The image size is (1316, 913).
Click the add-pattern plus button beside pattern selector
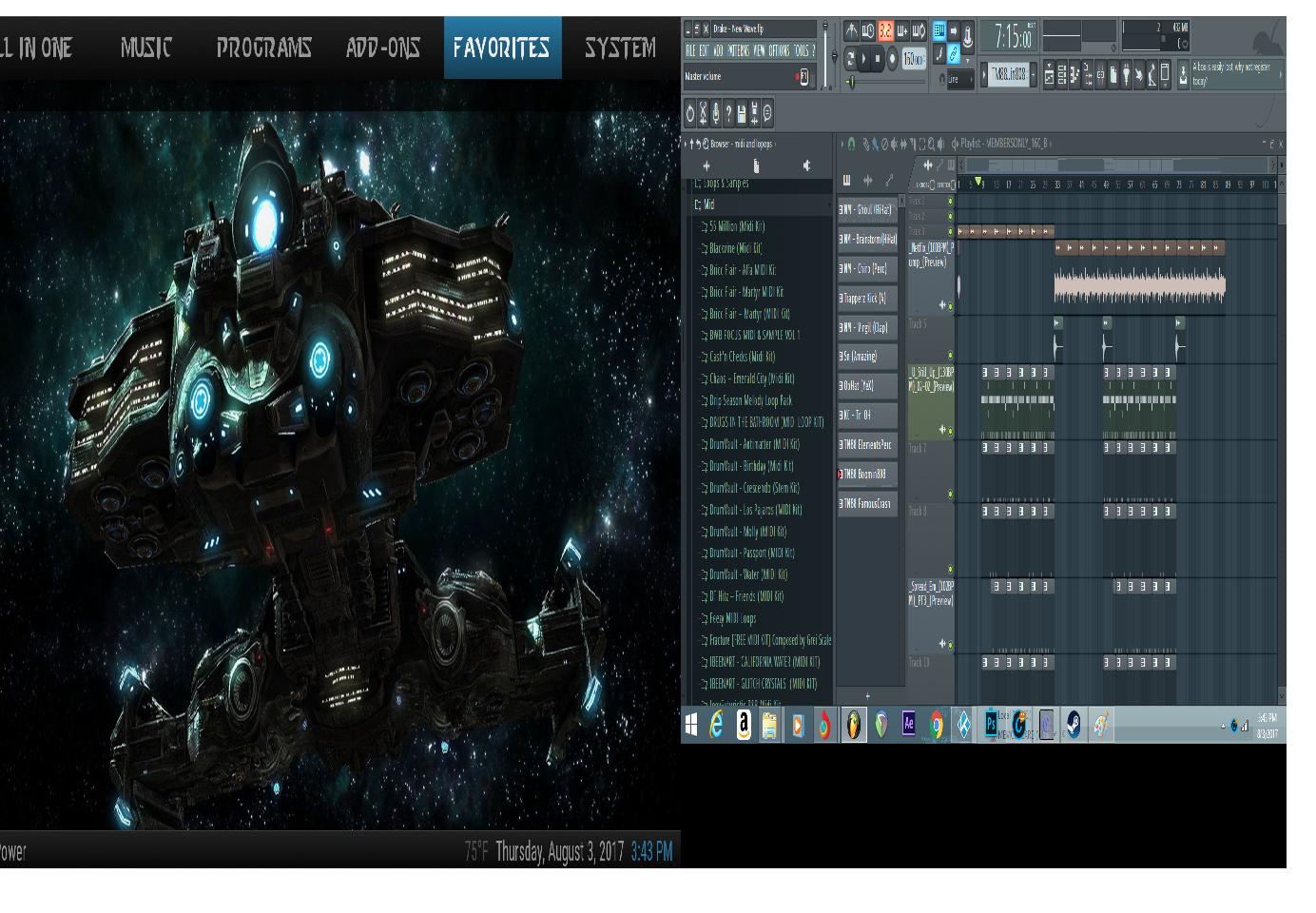[x=1034, y=73]
